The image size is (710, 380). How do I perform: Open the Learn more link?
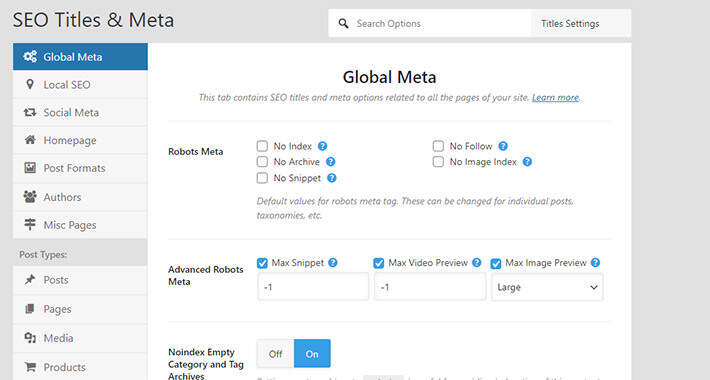(555, 97)
